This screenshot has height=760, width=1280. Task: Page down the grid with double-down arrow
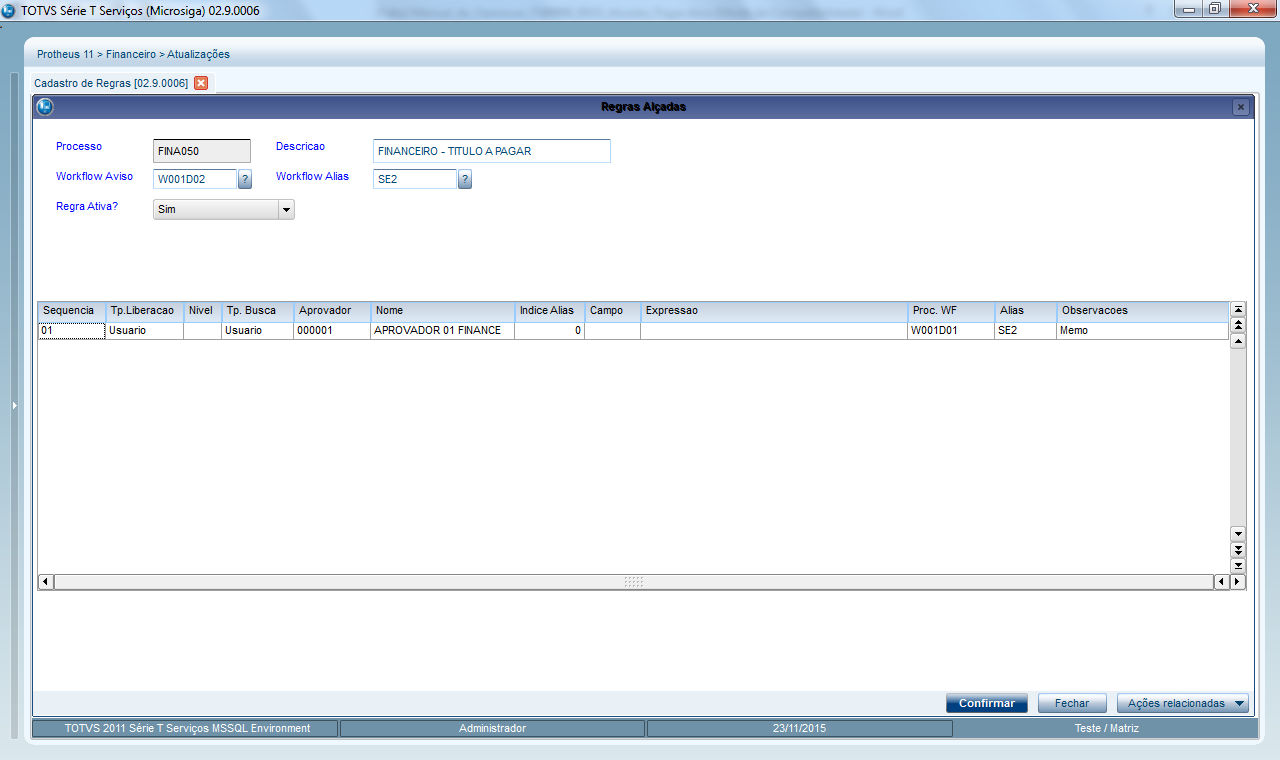[1238, 550]
